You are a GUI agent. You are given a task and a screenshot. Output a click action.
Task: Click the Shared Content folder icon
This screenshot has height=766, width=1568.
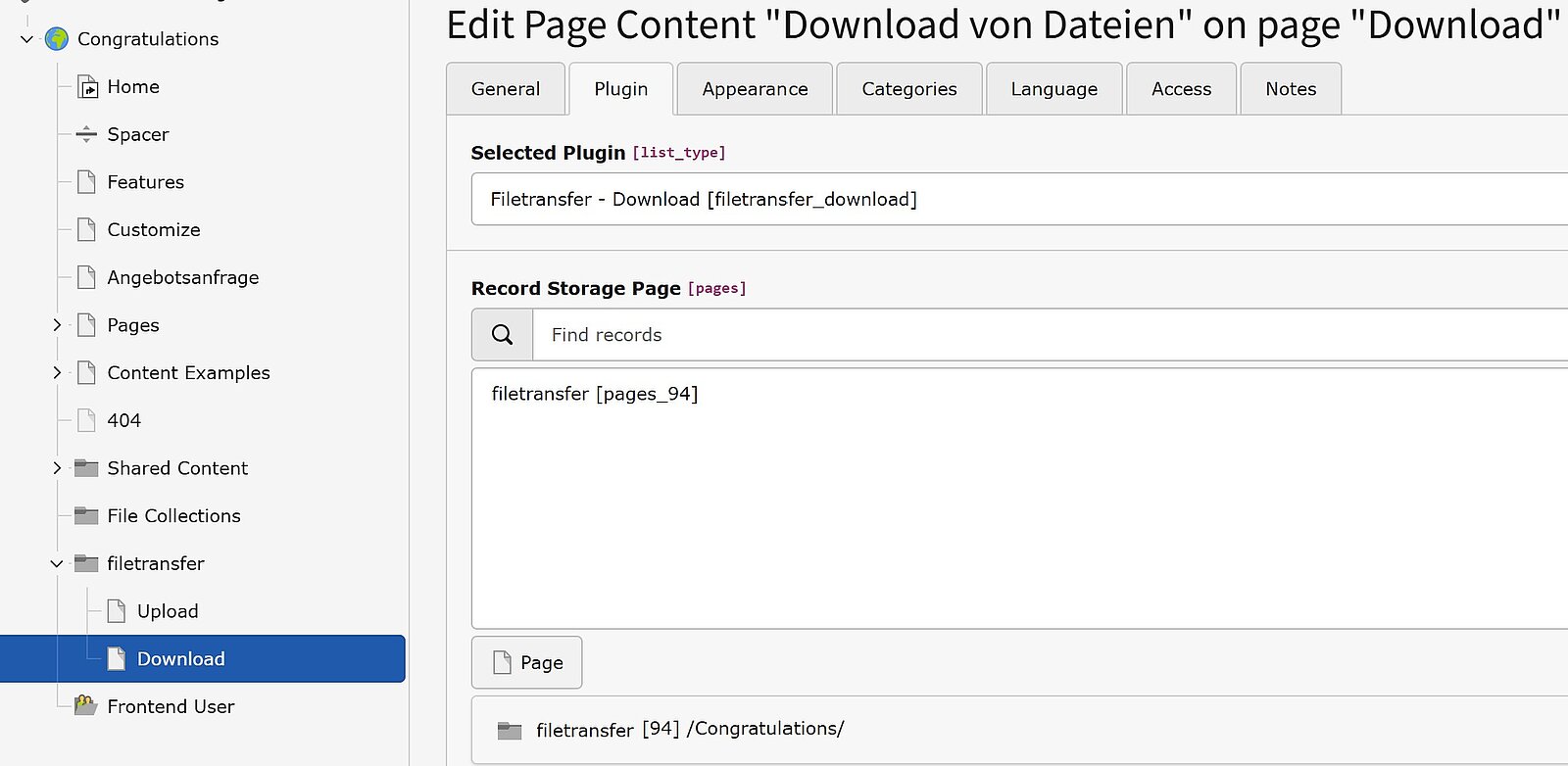pos(86,468)
